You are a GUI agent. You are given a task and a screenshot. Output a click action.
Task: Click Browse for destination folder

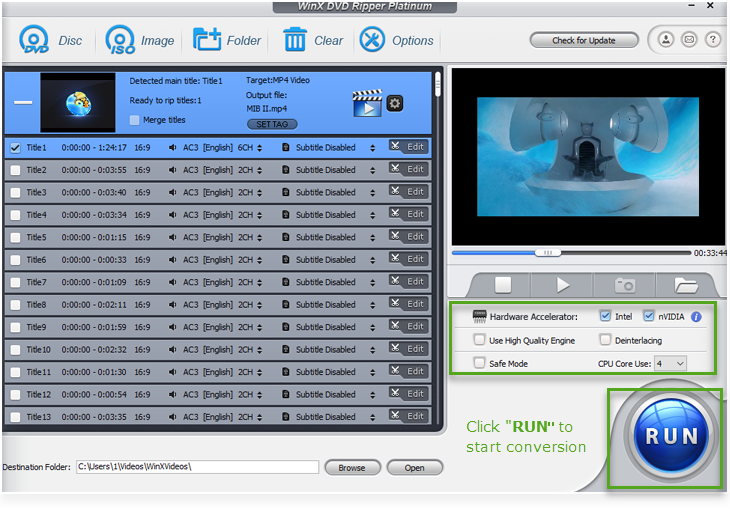click(x=352, y=468)
